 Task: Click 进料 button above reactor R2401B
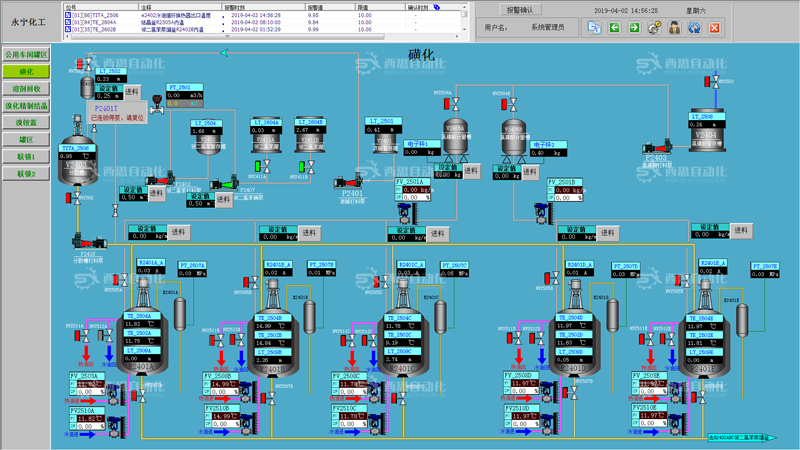pyautogui.click(x=309, y=233)
